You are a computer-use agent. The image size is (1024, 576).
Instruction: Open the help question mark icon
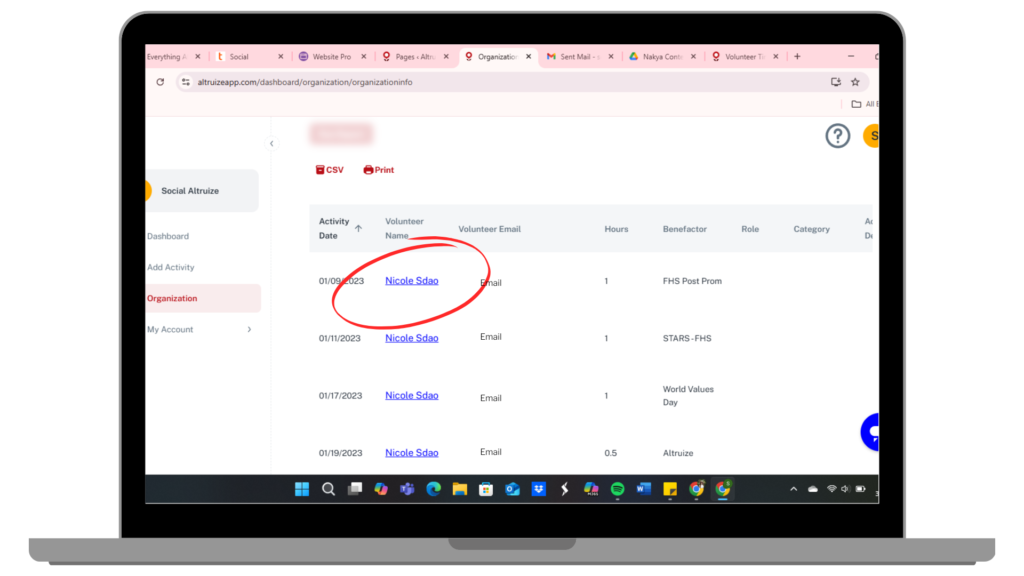point(837,136)
